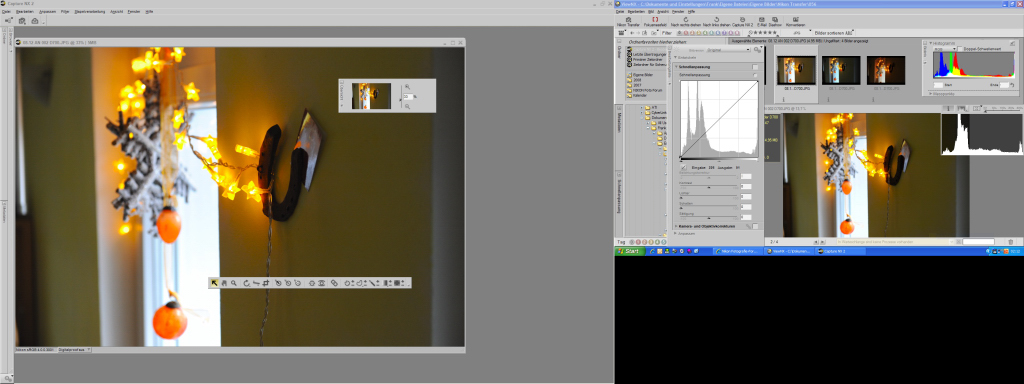Screen dimensions: 1024x384
Task: Switch to Capture NX 2 taskbar button
Action: [x=840, y=251]
